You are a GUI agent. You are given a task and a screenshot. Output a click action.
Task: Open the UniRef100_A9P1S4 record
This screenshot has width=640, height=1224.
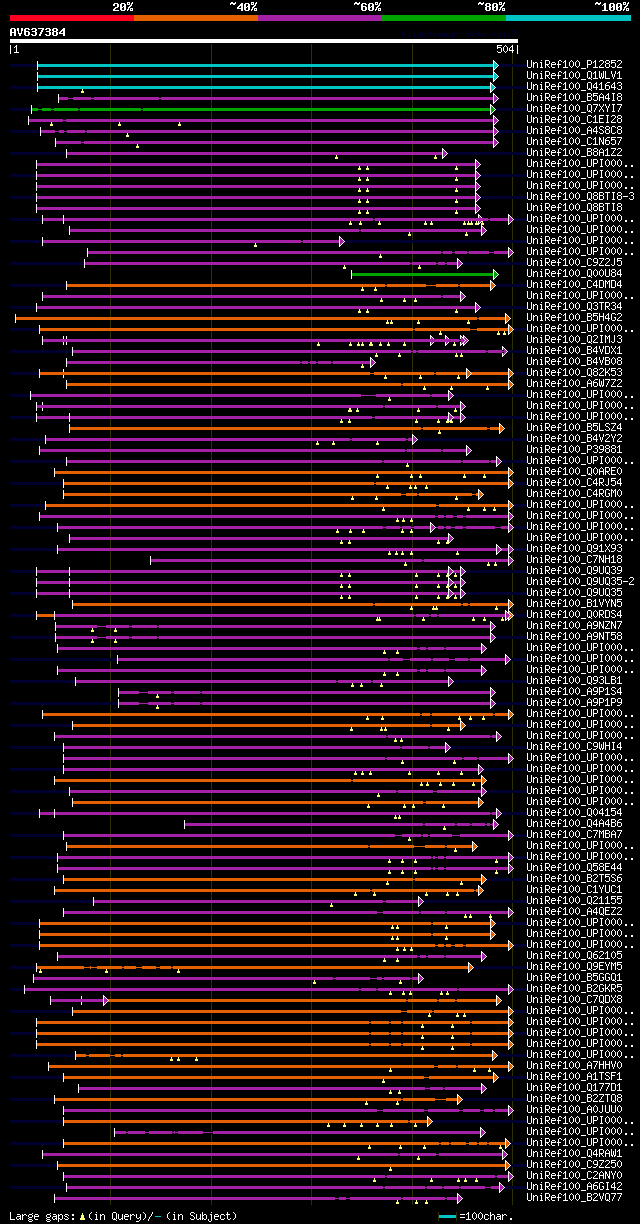(x=575, y=691)
